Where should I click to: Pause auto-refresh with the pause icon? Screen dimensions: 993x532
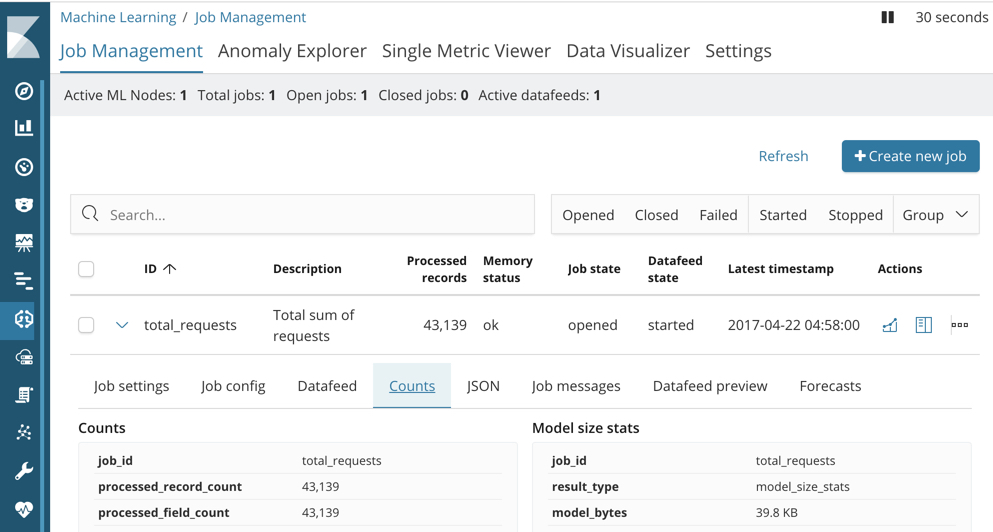point(887,17)
